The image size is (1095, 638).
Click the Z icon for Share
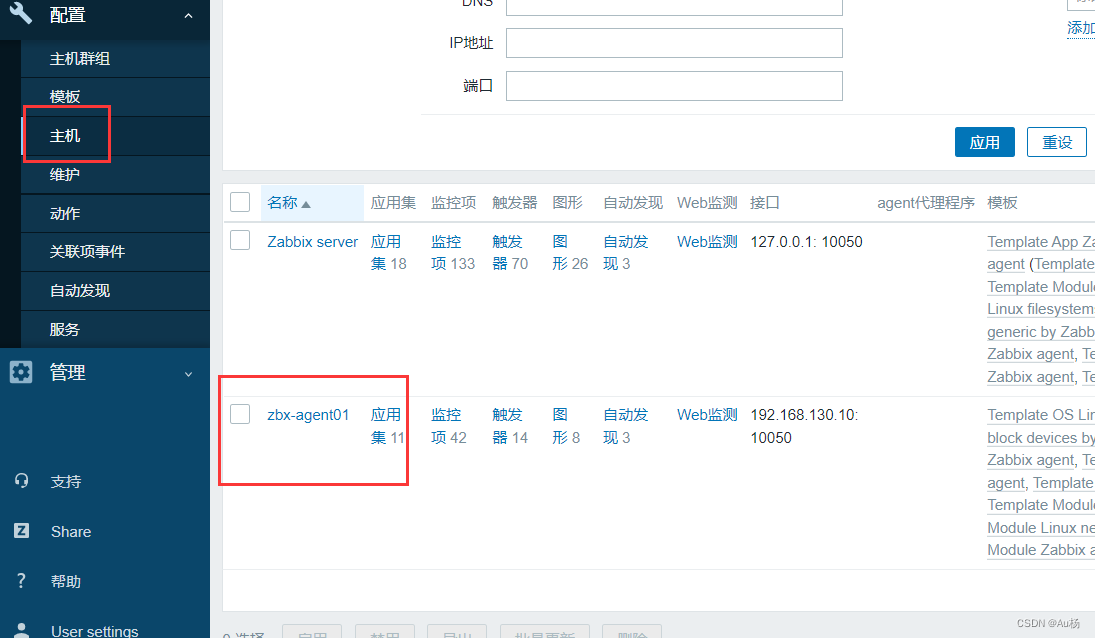pos(22,531)
